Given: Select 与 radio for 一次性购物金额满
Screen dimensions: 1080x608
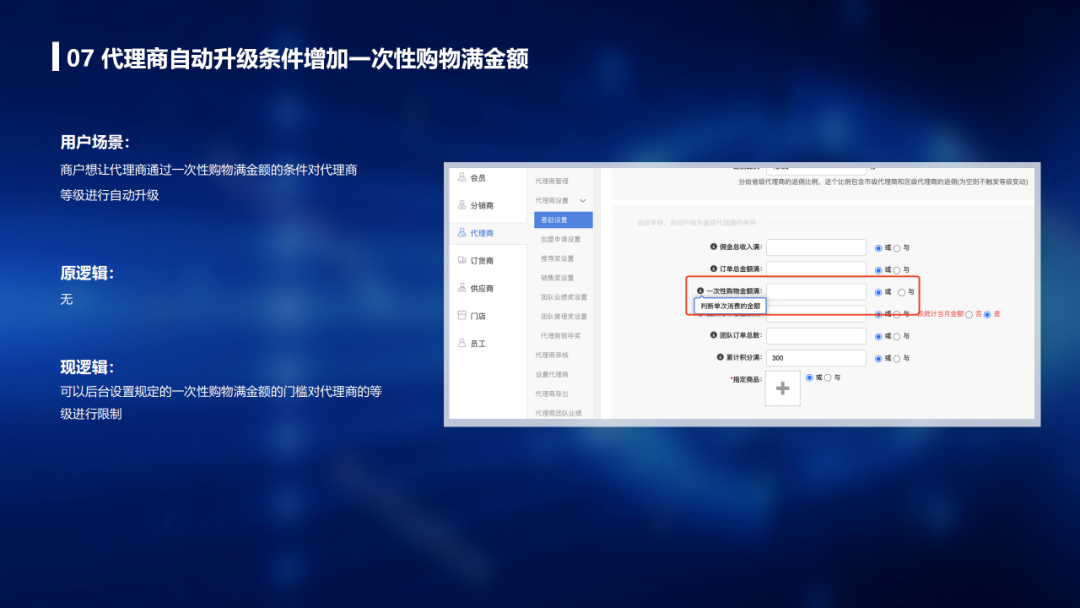Looking at the screenshot, I should [x=901, y=292].
